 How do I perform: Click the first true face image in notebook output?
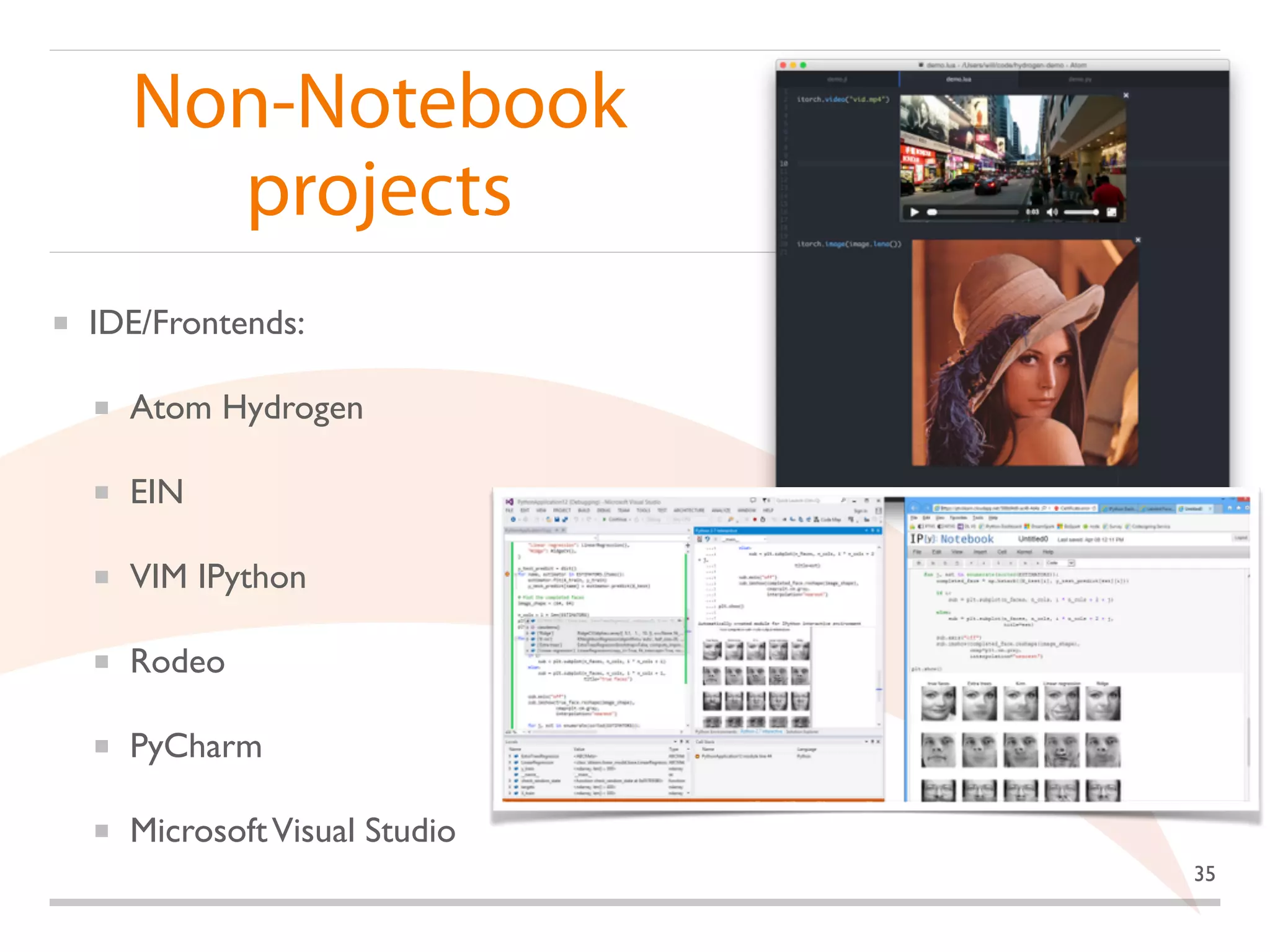point(938,705)
